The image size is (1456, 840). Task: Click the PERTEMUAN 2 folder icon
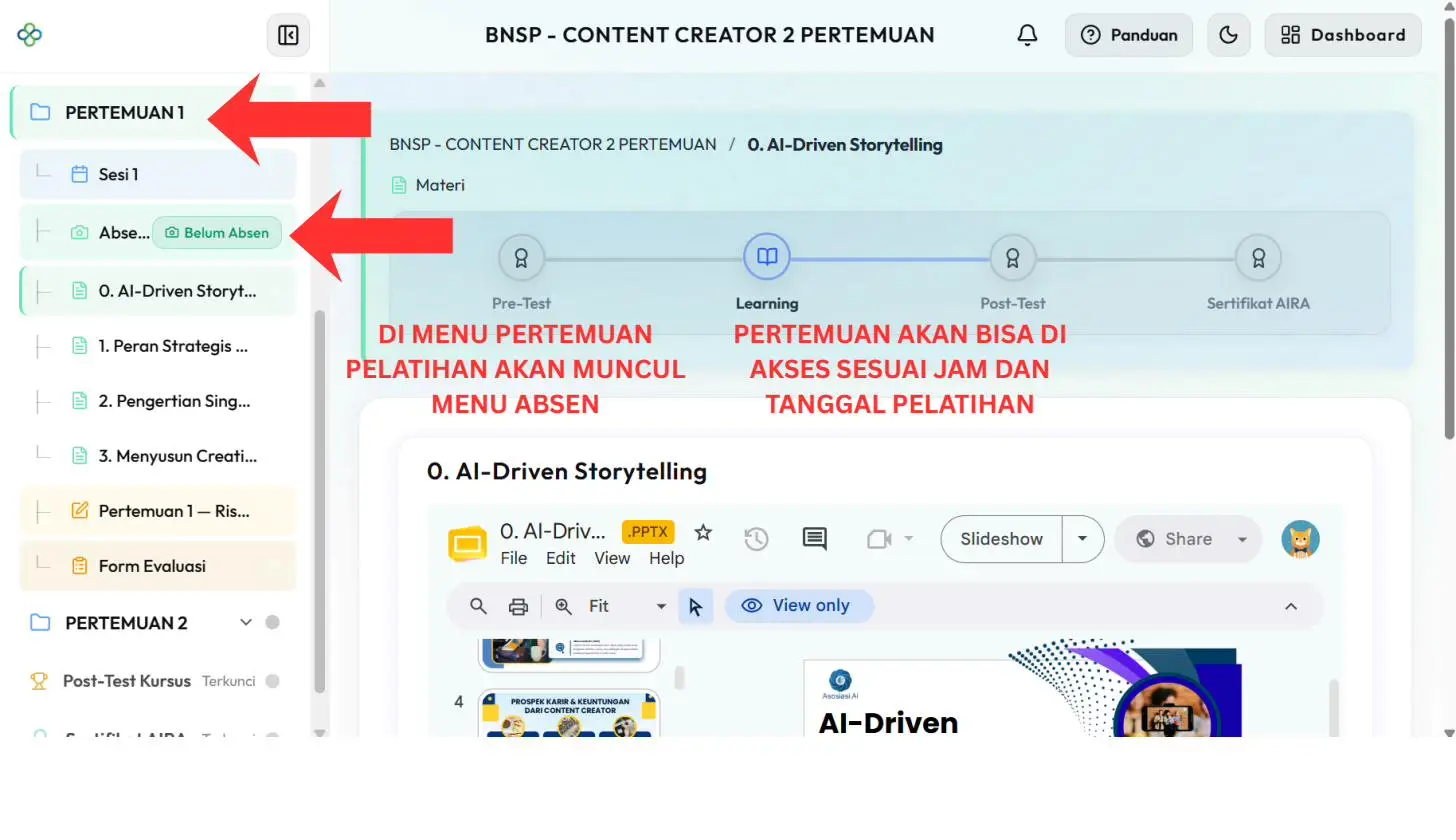click(x=40, y=623)
